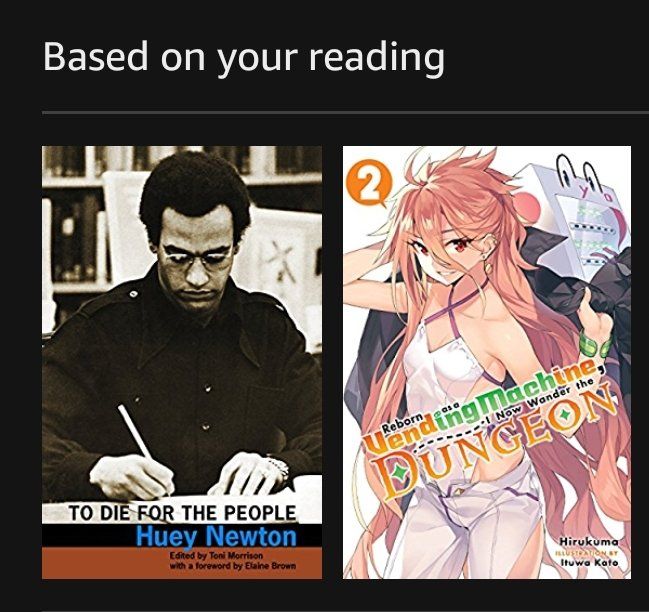Click the "Hirukuma" author name
Viewport: 649px width, 612px height.
589,542
